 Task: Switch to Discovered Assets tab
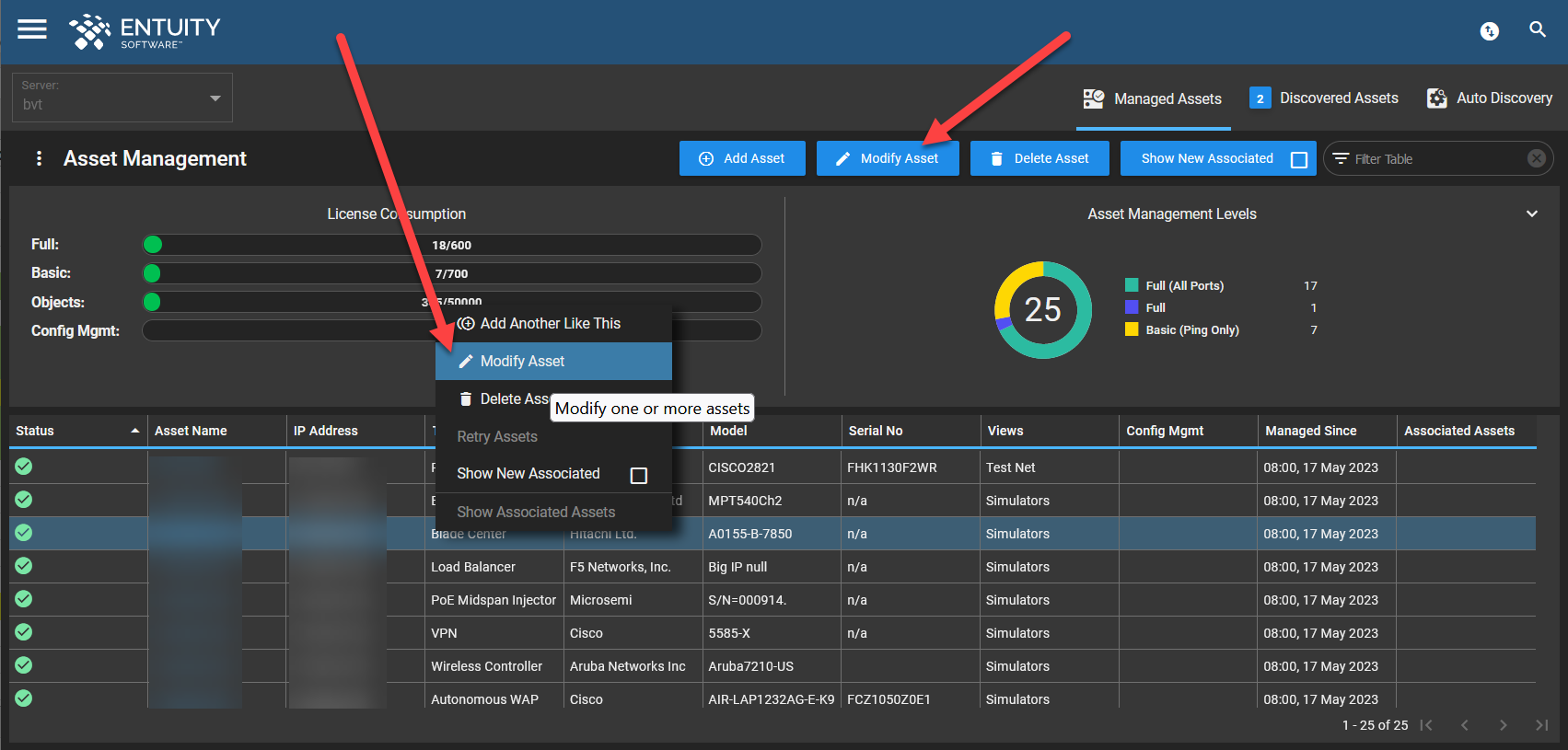[1324, 98]
